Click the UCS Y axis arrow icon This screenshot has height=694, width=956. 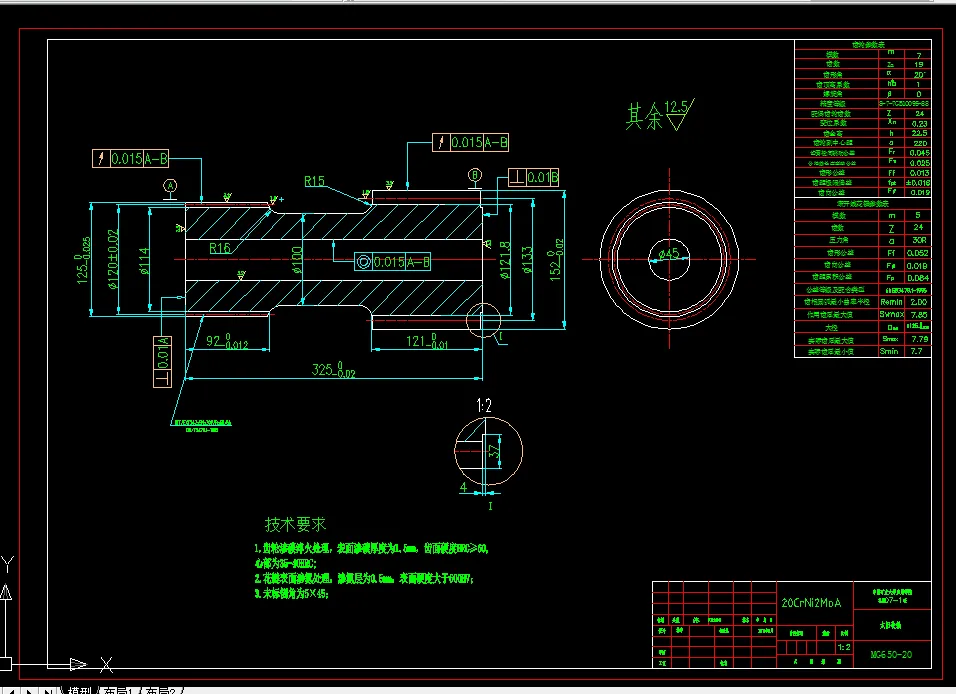tap(5, 593)
